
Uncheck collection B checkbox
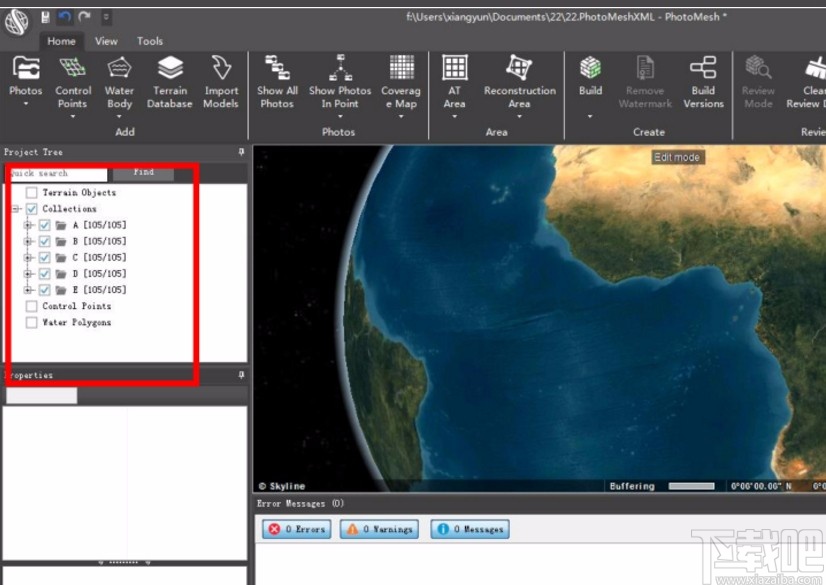click(x=44, y=242)
